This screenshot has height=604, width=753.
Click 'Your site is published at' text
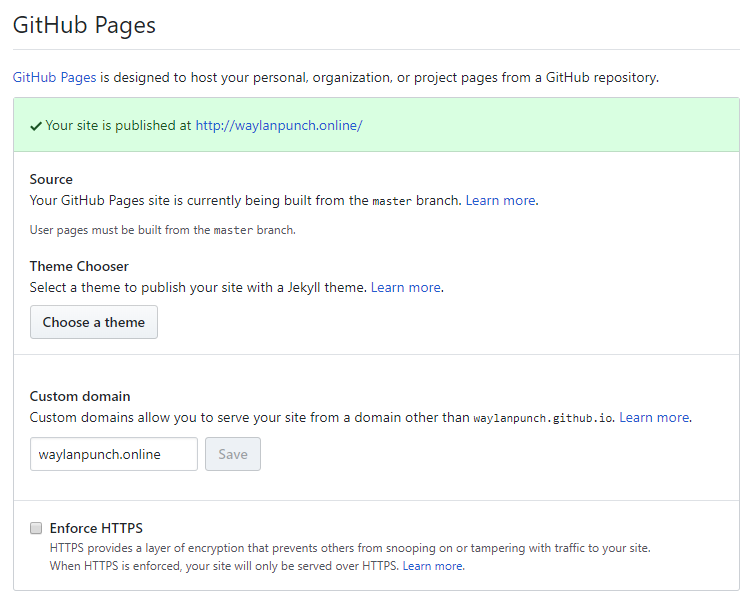point(118,125)
